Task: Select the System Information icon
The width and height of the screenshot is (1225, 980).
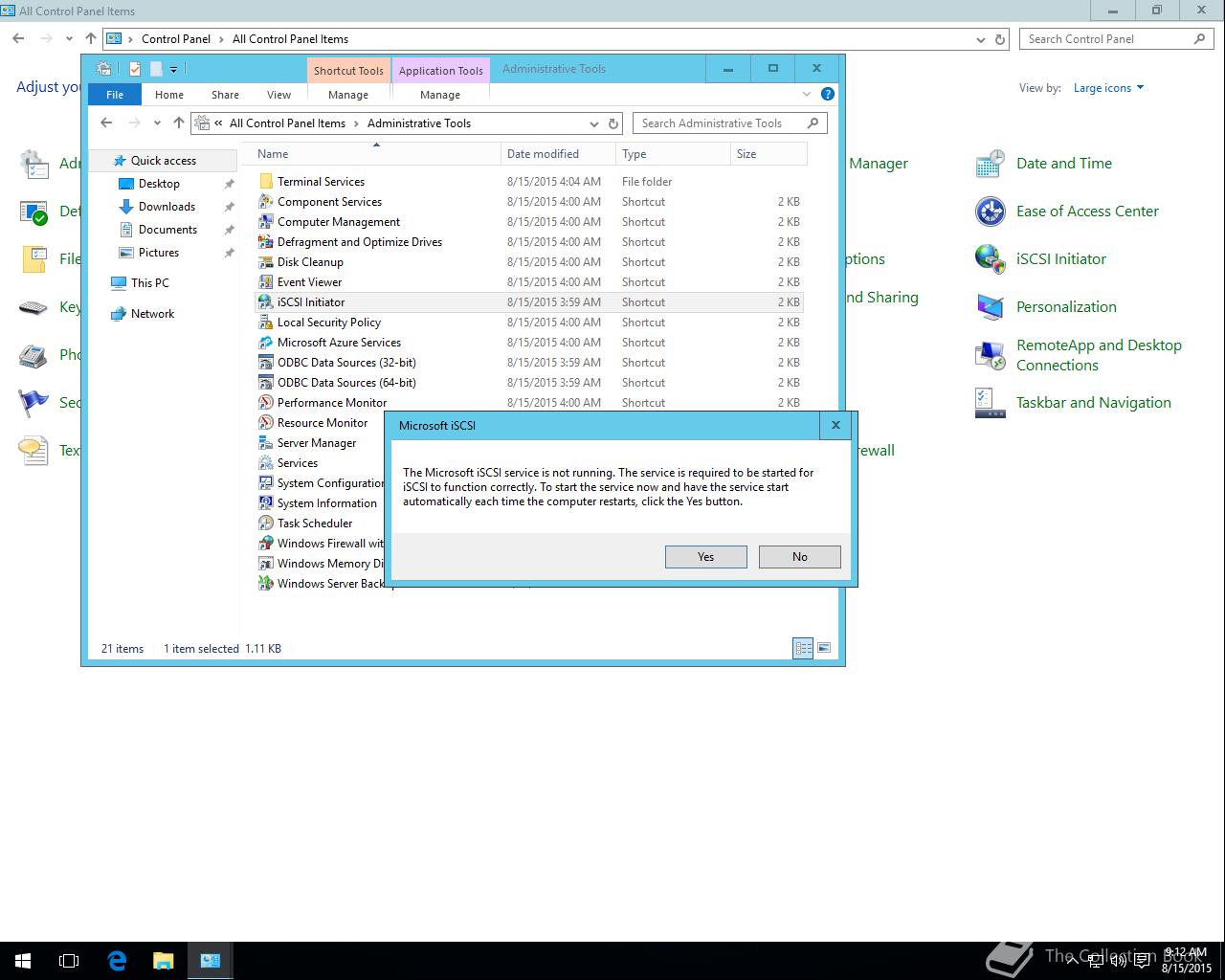Action: [x=266, y=503]
